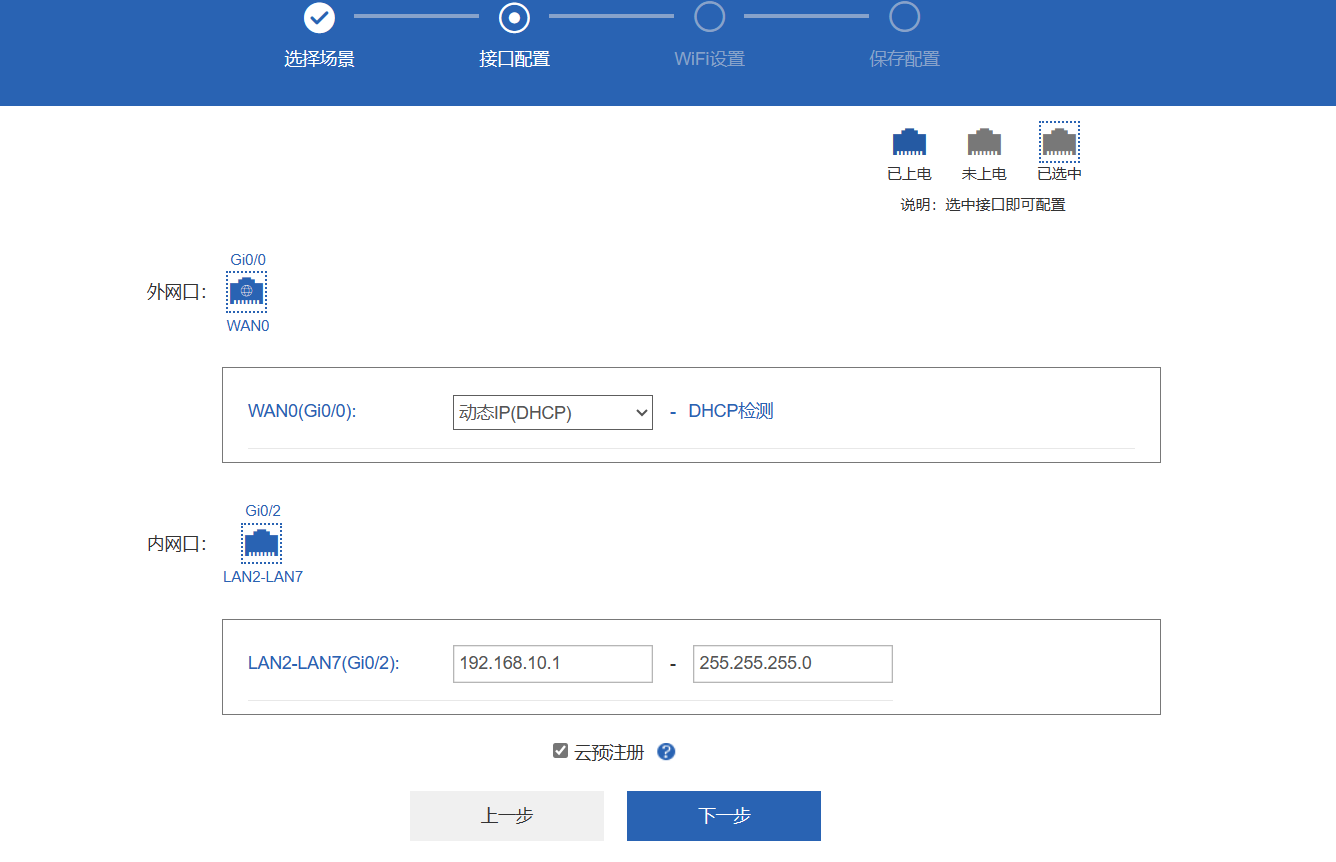The width and height of the screenshot is (1336, 862).
Task: Expand the 动态IP(DHCP) connection type dropdown
Action: tap(552, 412)
